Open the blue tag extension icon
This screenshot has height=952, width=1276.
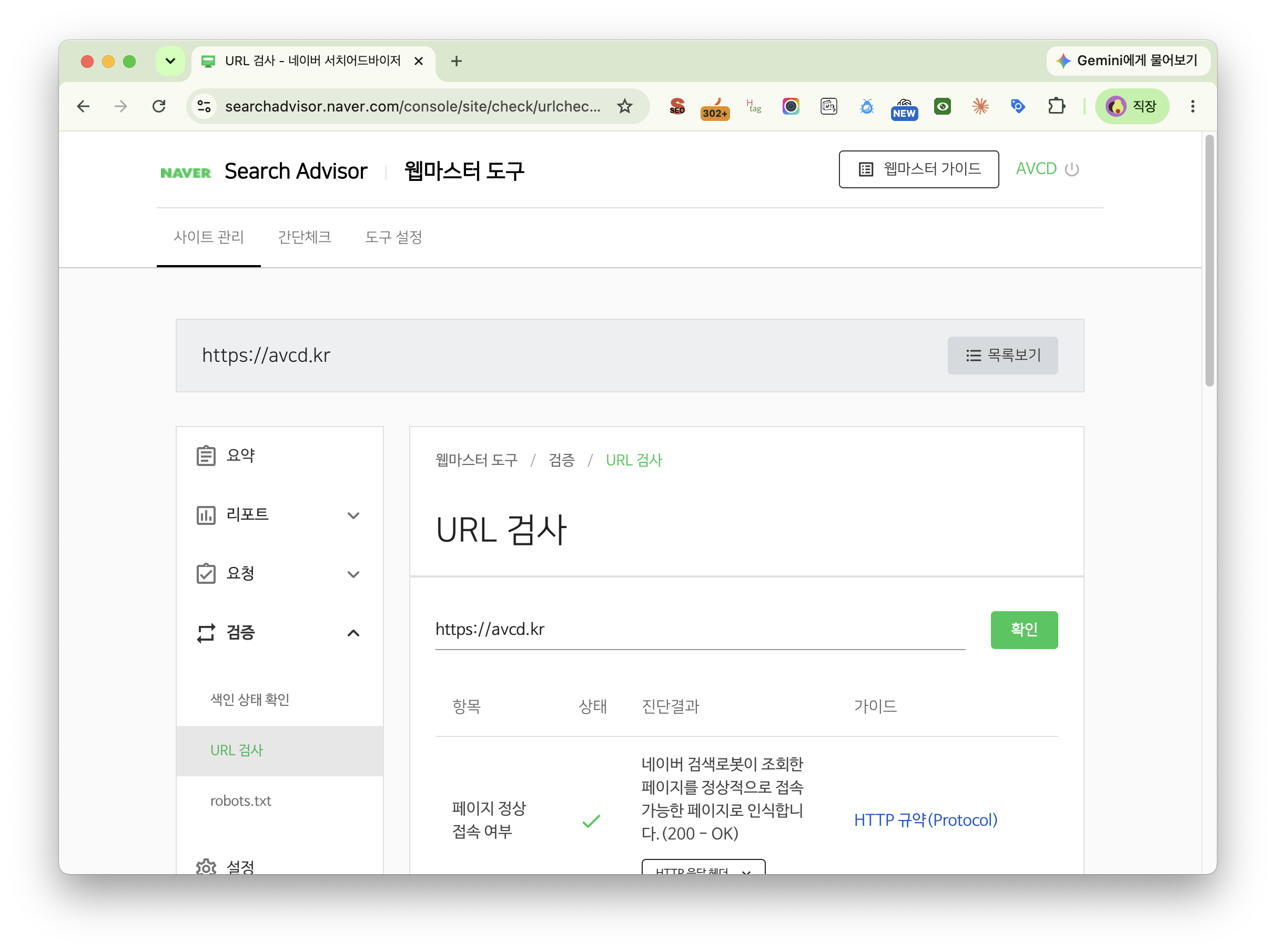pos(1018,106)
